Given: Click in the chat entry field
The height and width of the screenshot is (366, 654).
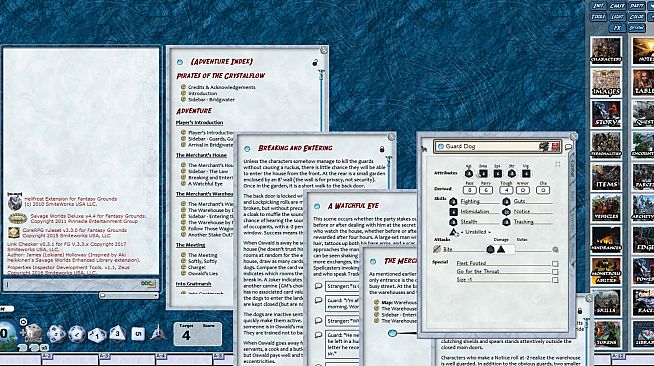Looking at the screenshot, I should [81, 284].
